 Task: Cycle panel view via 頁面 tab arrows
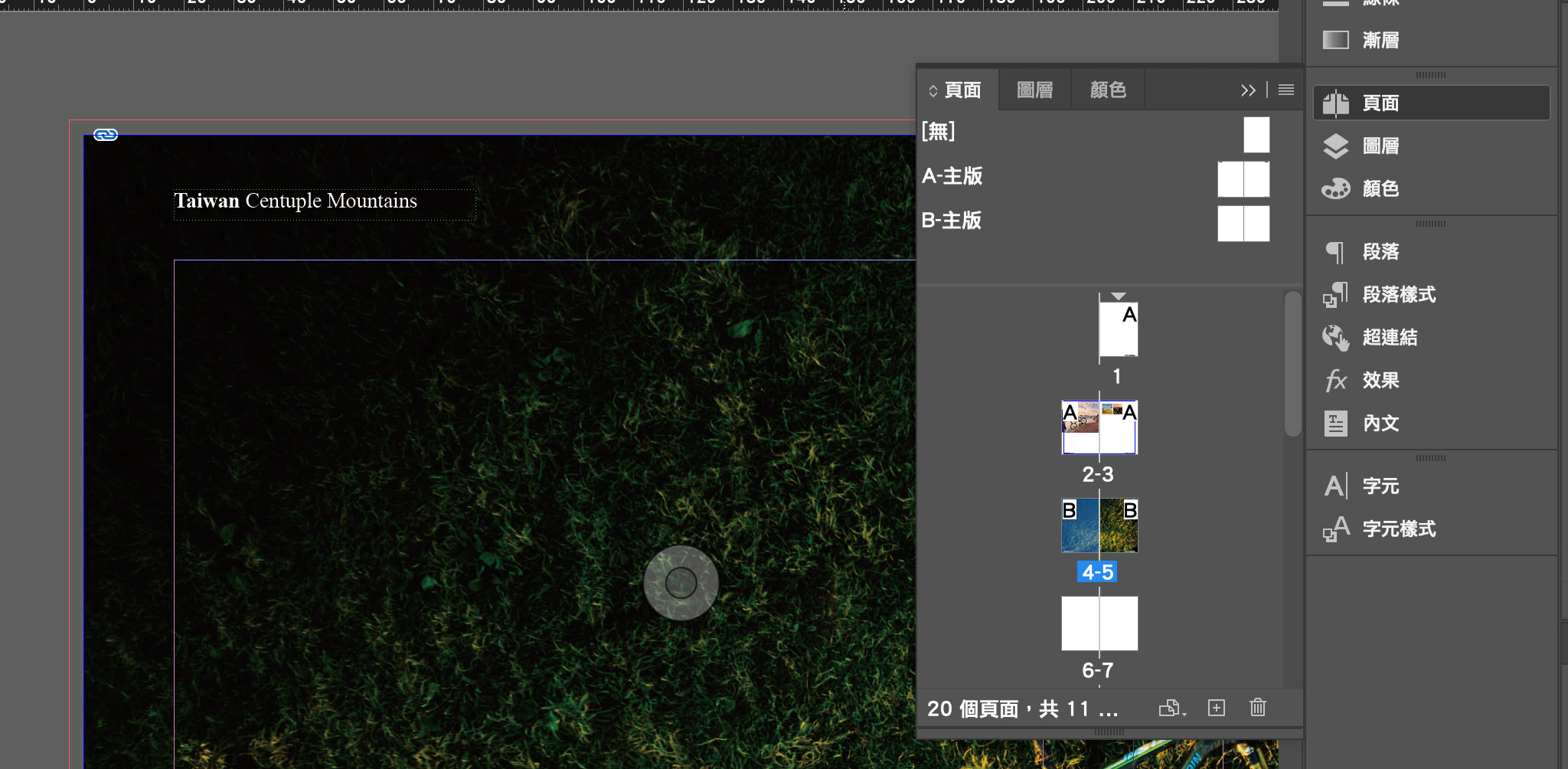tap(933, 91)
